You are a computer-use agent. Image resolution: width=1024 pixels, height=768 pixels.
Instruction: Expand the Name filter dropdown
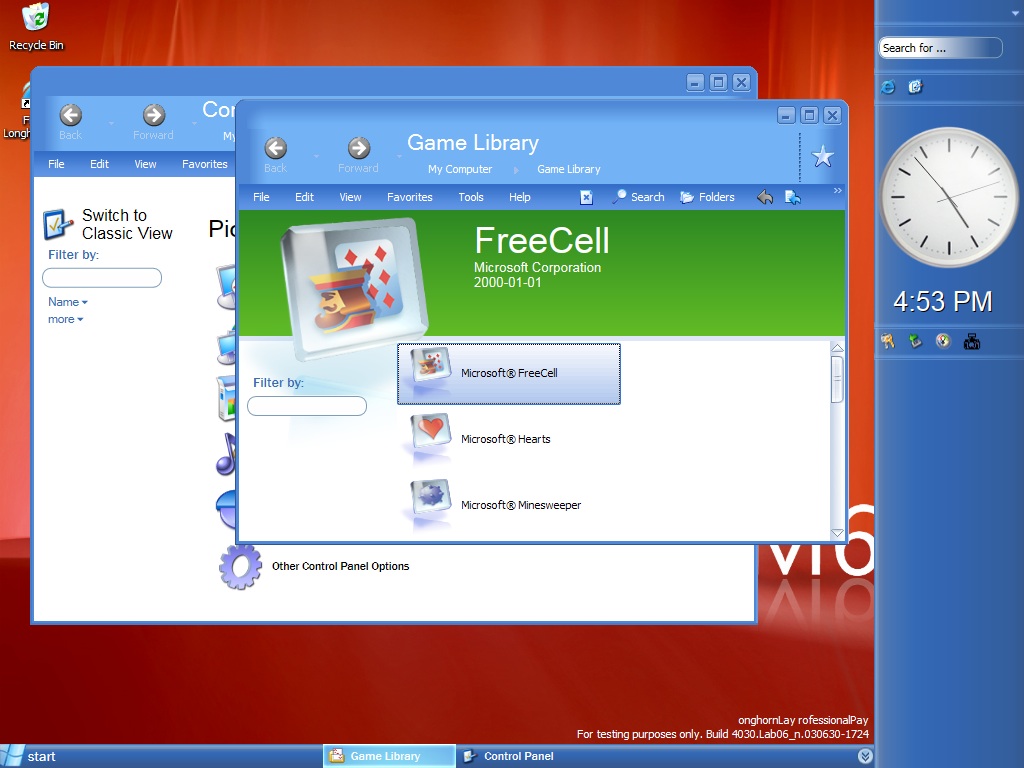pyautogui.click(x=67, y=302)
